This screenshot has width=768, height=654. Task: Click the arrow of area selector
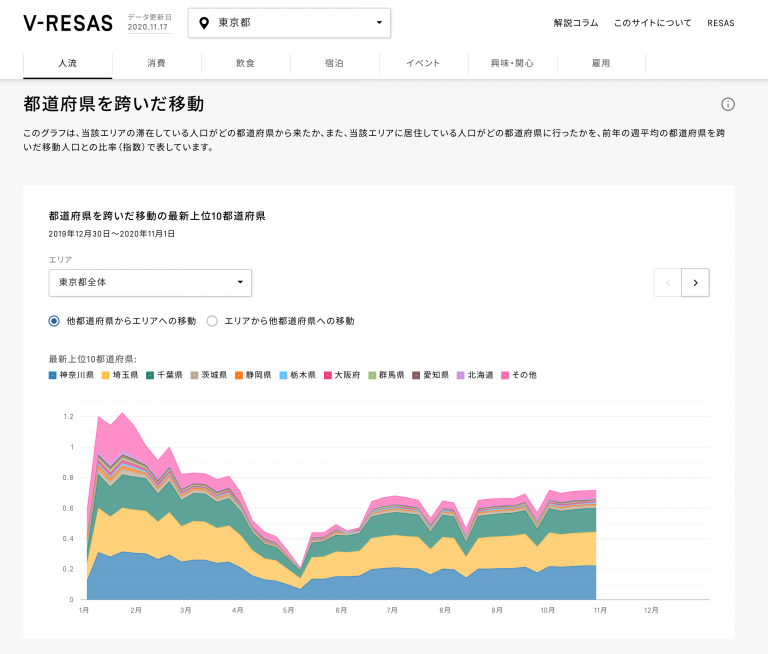[240, 283]
